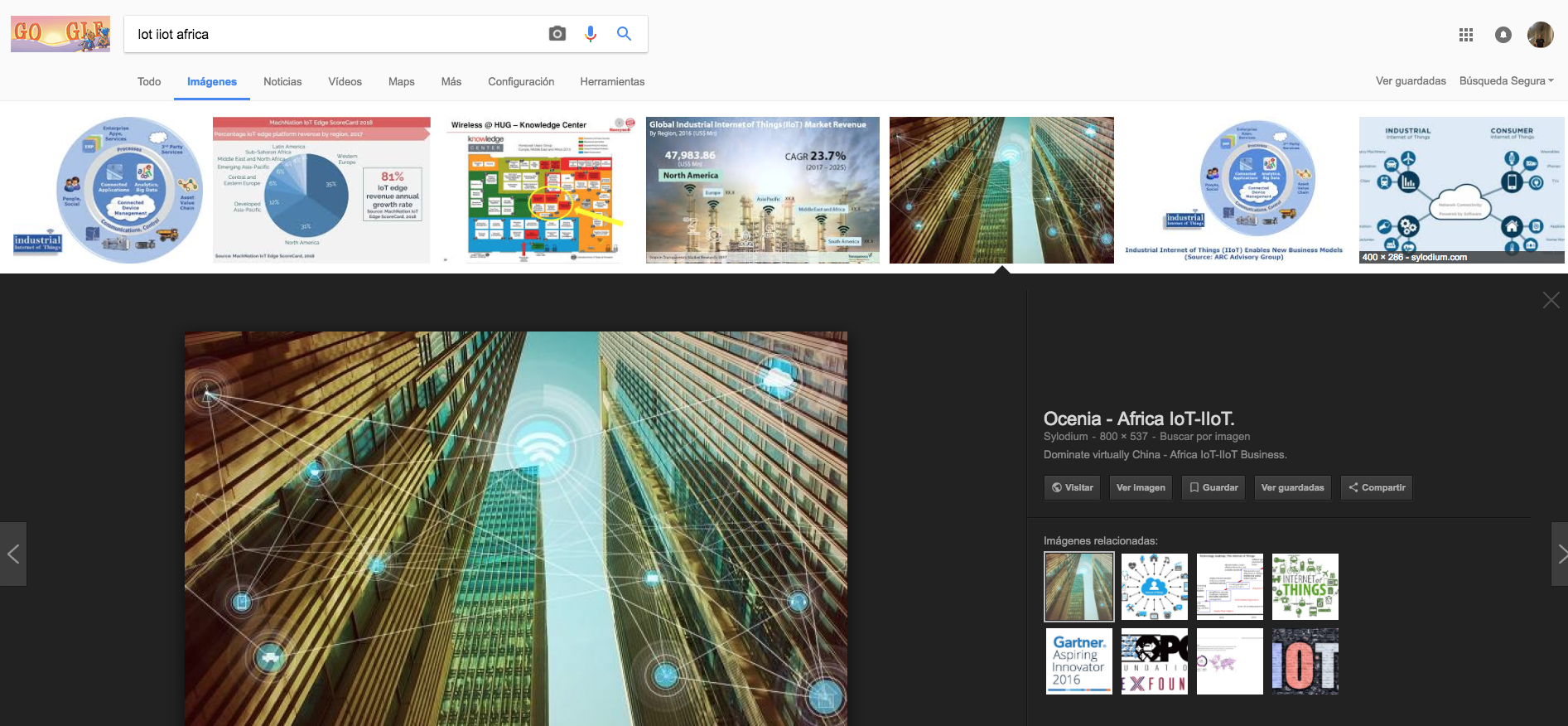Image resolution: width=1568 pixels, height=726 pixels.
Task: Click the Guardar button
Action: [1213, 487]
